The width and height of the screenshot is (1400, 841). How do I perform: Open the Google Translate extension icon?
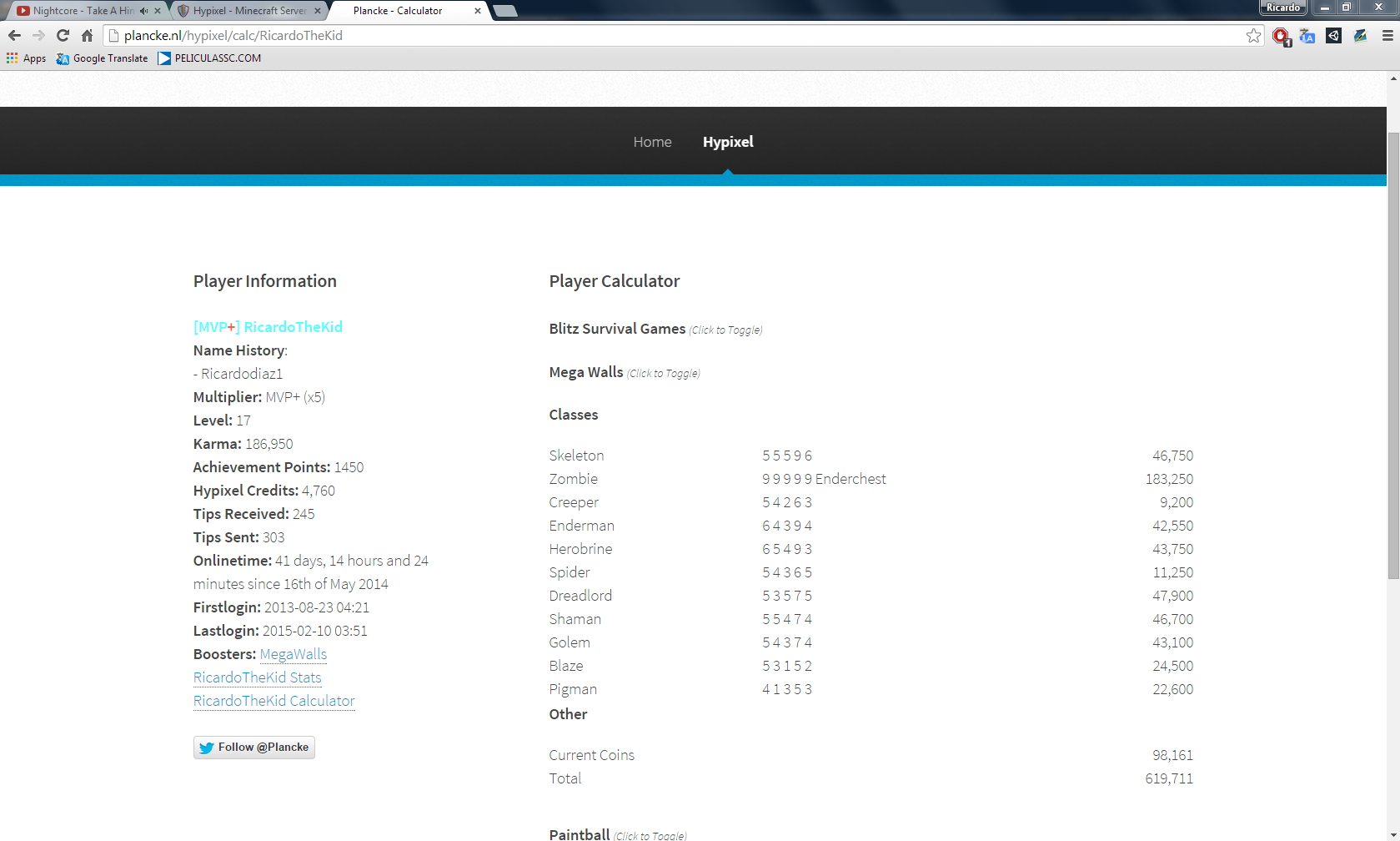point(1307,36)
